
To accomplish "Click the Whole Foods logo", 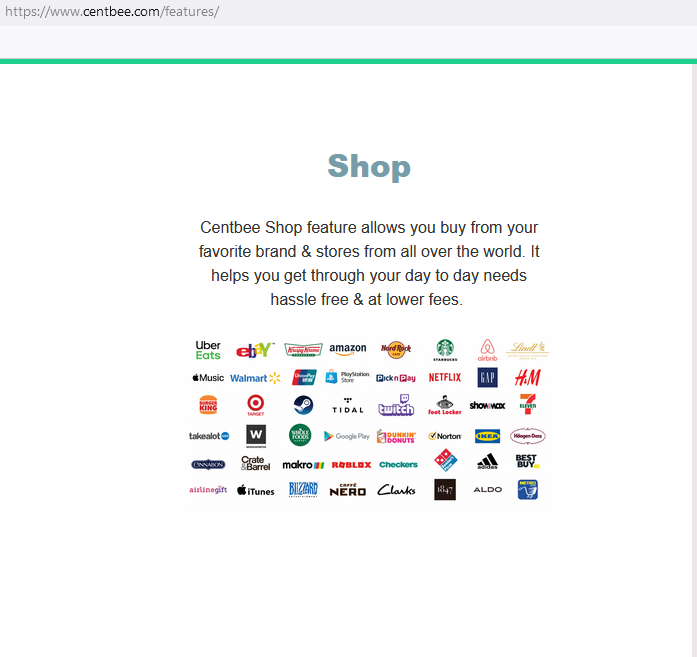I will coord(300,435).
